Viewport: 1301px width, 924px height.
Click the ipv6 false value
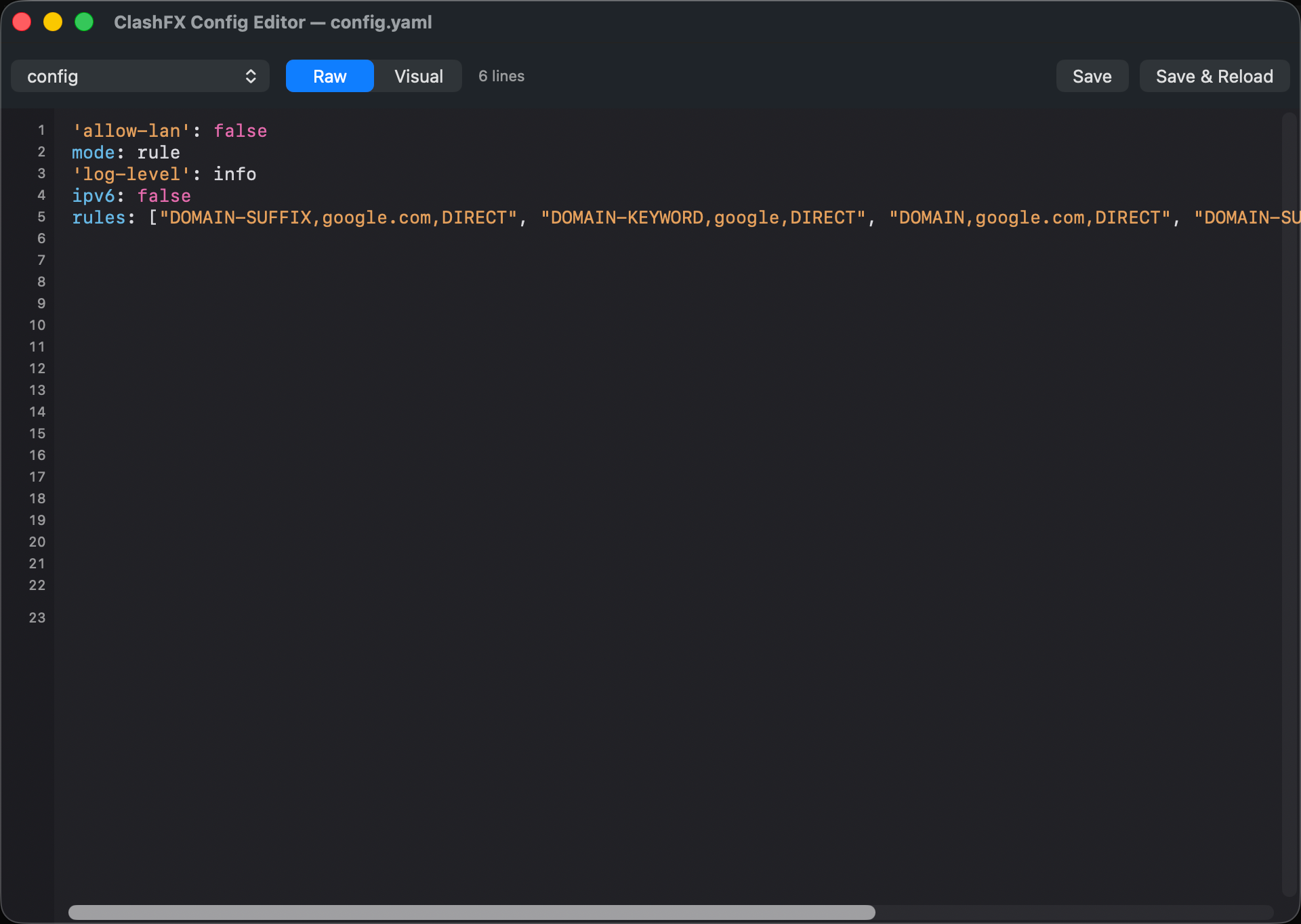[164, 196]
